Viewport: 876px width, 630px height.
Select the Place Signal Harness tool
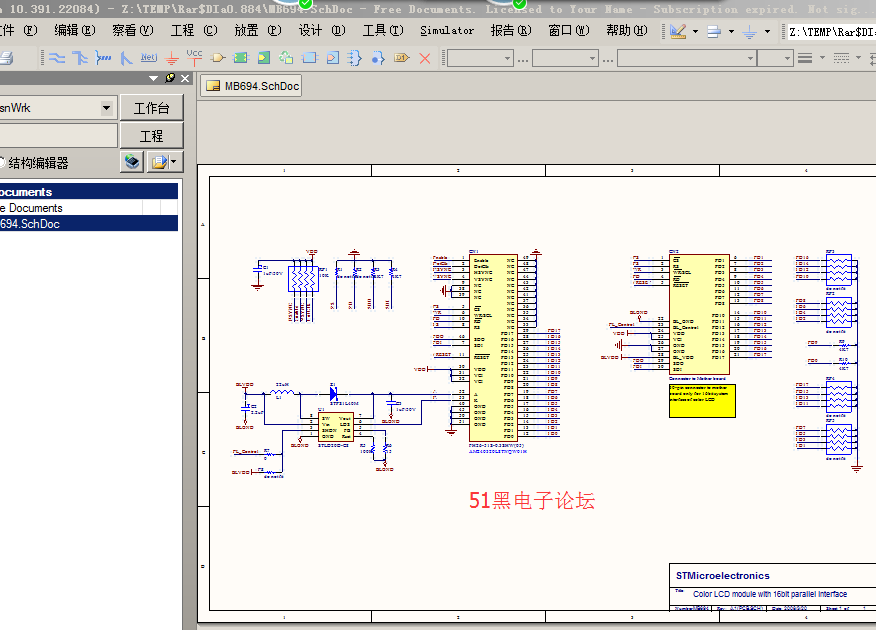coord(103,58)
